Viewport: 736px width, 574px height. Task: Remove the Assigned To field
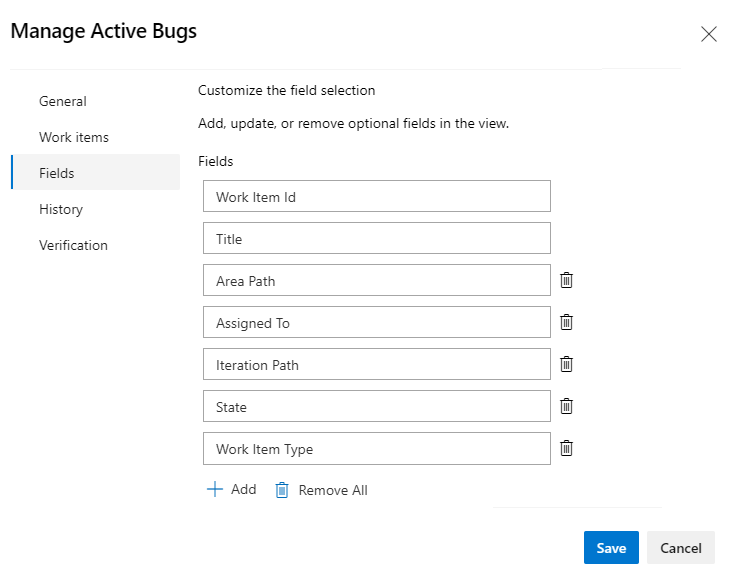pyautogui.click(x=566, y=322)
